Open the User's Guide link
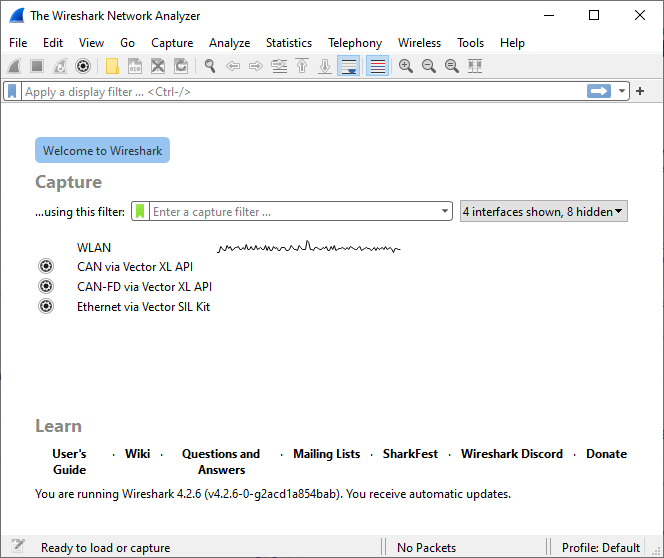This screenshot has width=664, height=558. (x=69, y=461)
